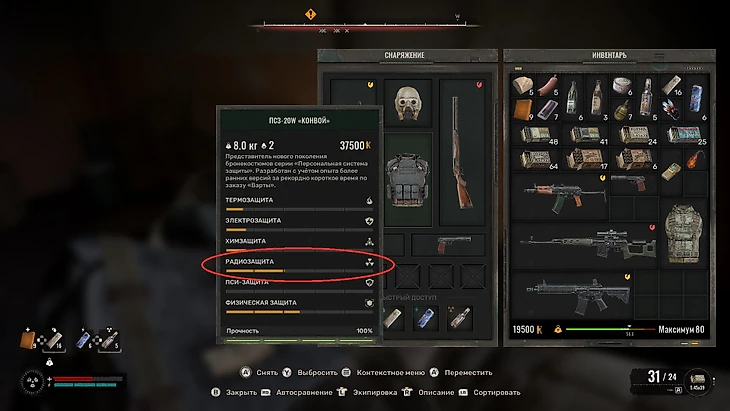730x411 pixels.
Task: Open the Снаряжение panel header
Action: point(404,55)
